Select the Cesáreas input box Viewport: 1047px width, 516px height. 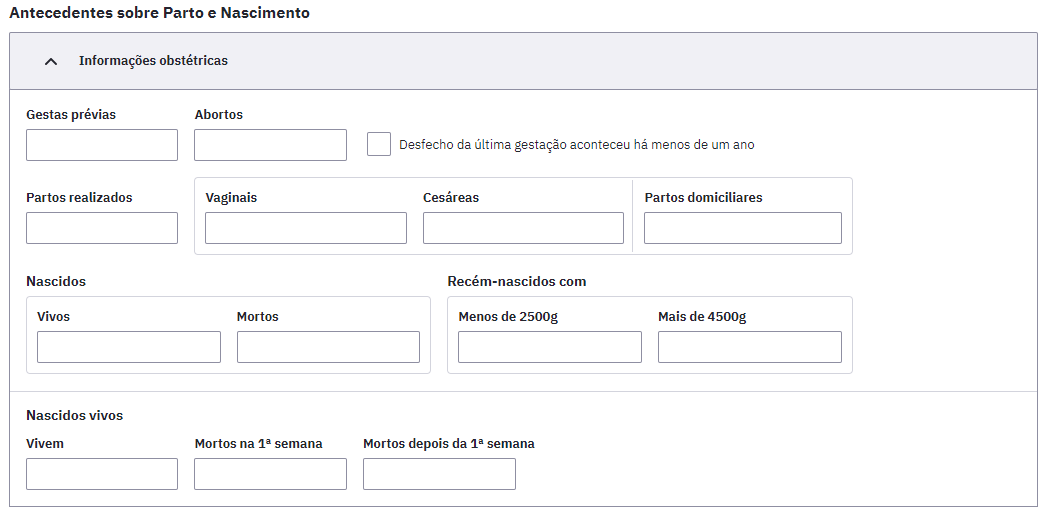click(524, 228)
